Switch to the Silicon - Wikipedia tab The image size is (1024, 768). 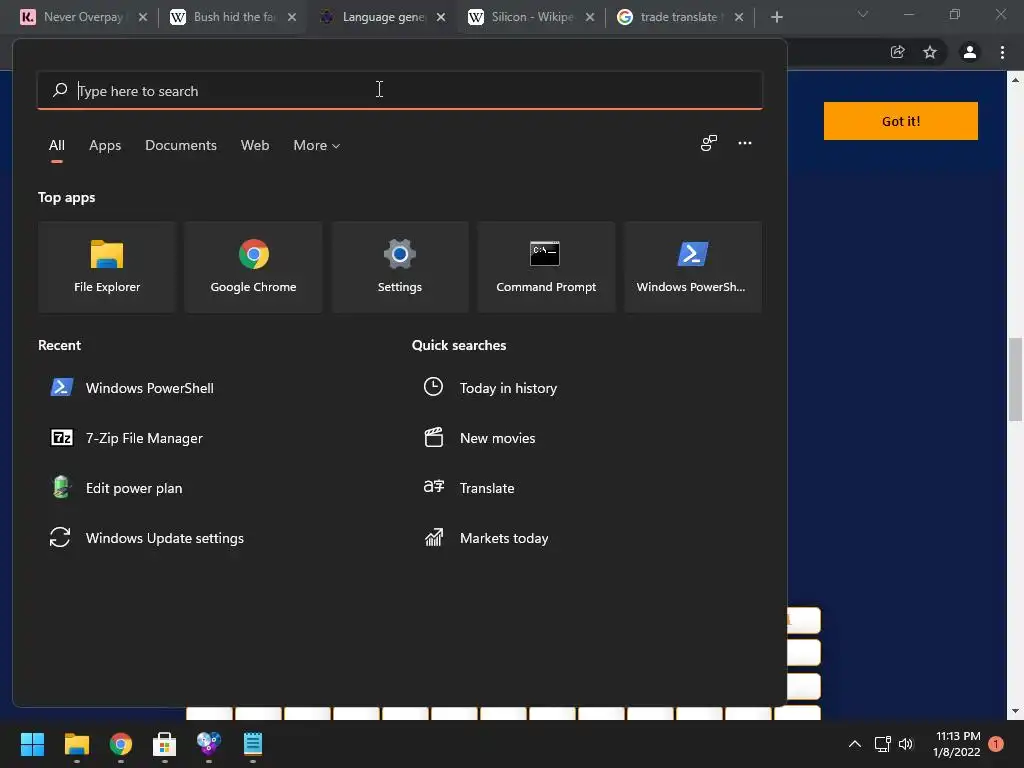(532, 17)
